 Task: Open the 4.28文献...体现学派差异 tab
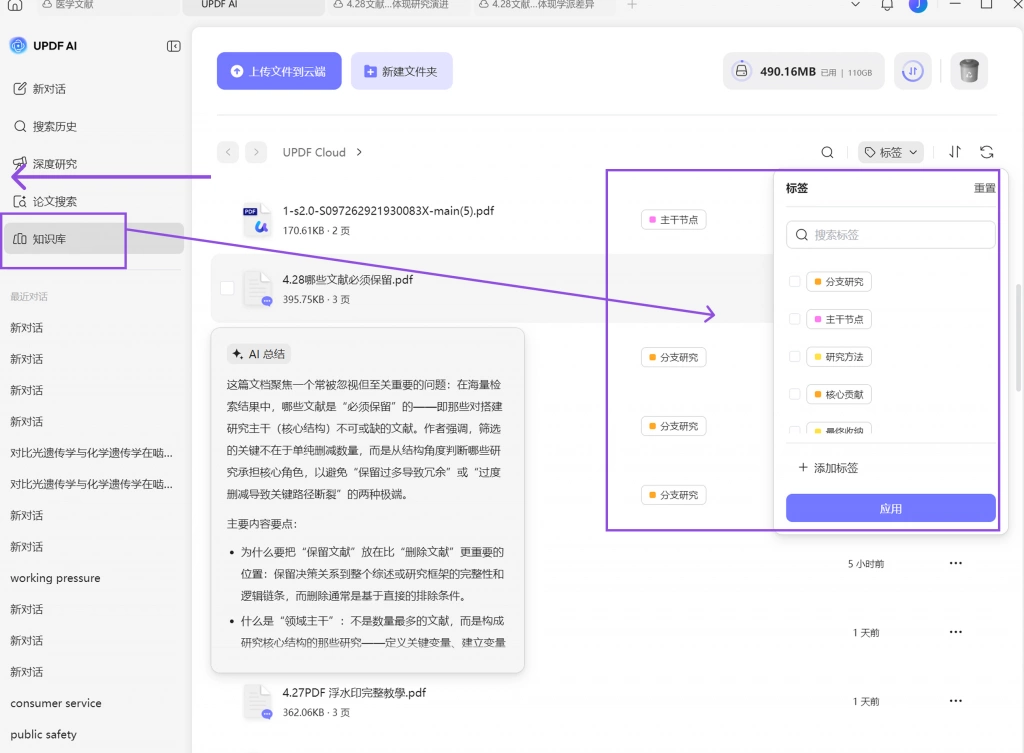pos(537,5)
